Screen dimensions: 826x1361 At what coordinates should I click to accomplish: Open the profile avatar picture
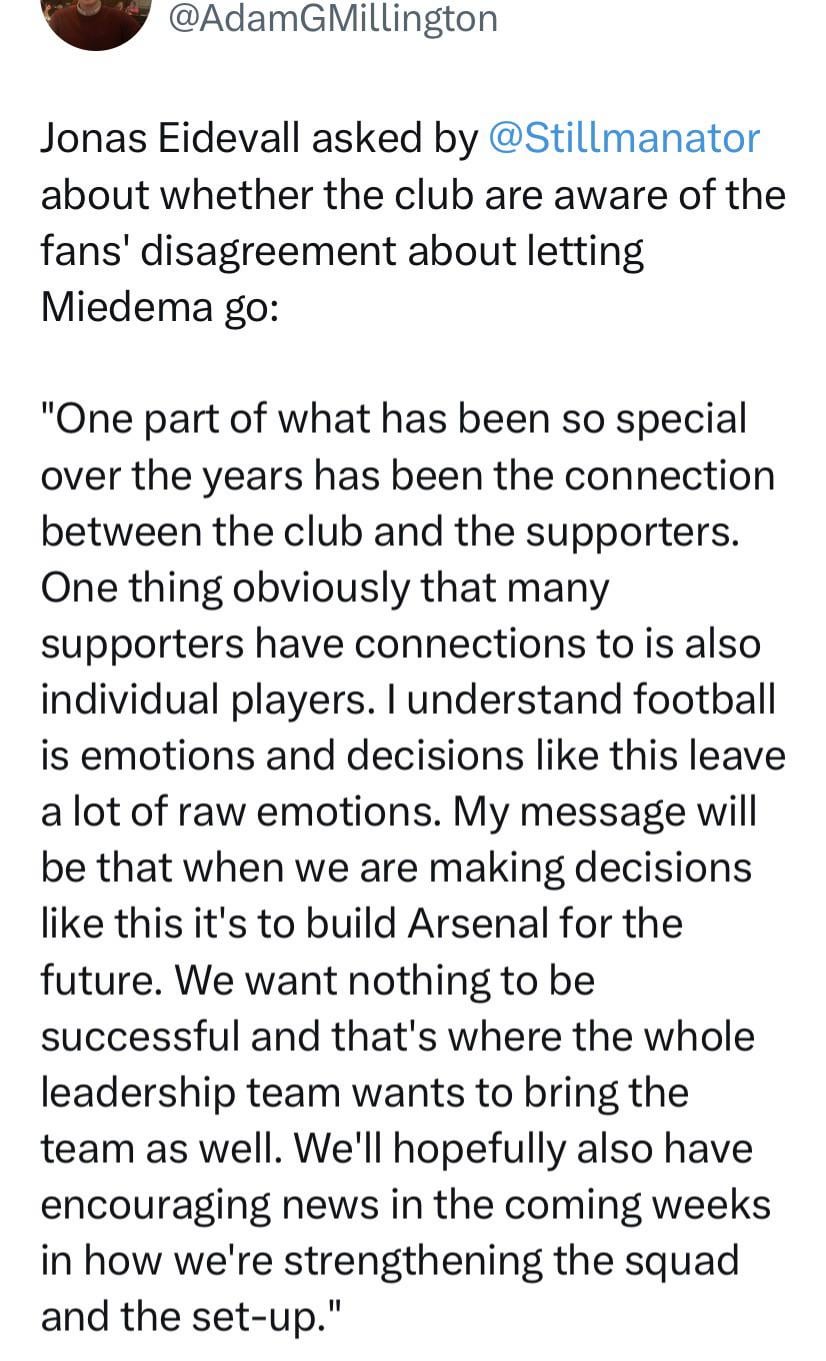click(x=95, y=18)
